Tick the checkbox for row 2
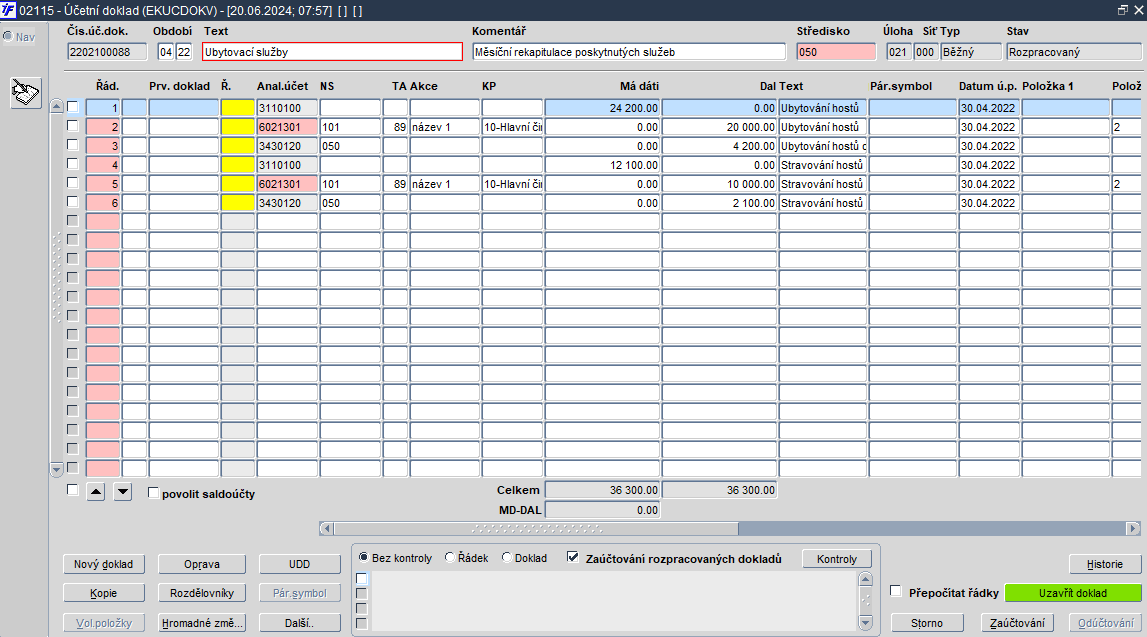The height and width of the screenshot is (637, 1147). 72,126
